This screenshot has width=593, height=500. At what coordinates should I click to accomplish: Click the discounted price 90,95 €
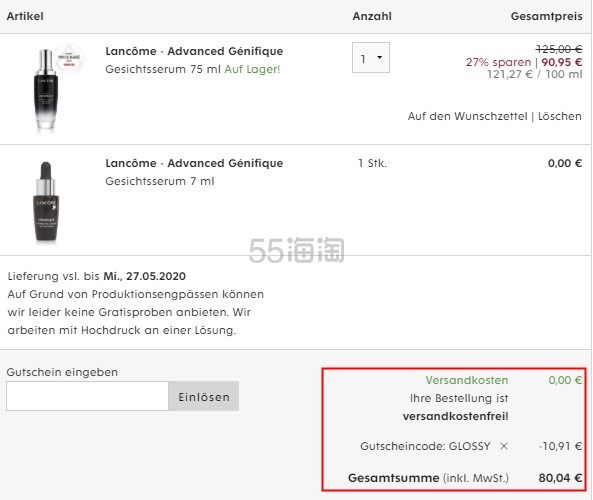562,62
